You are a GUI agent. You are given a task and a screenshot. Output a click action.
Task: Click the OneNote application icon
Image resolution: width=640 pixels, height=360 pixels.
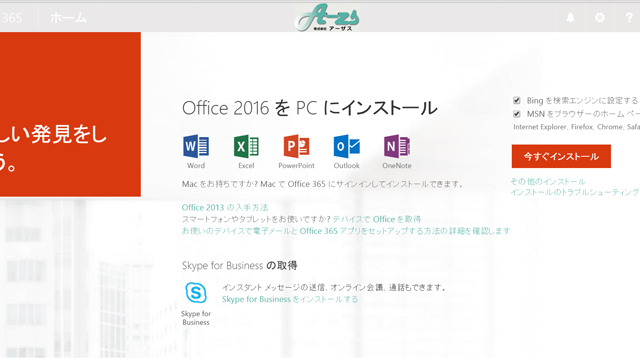(397, 146)
